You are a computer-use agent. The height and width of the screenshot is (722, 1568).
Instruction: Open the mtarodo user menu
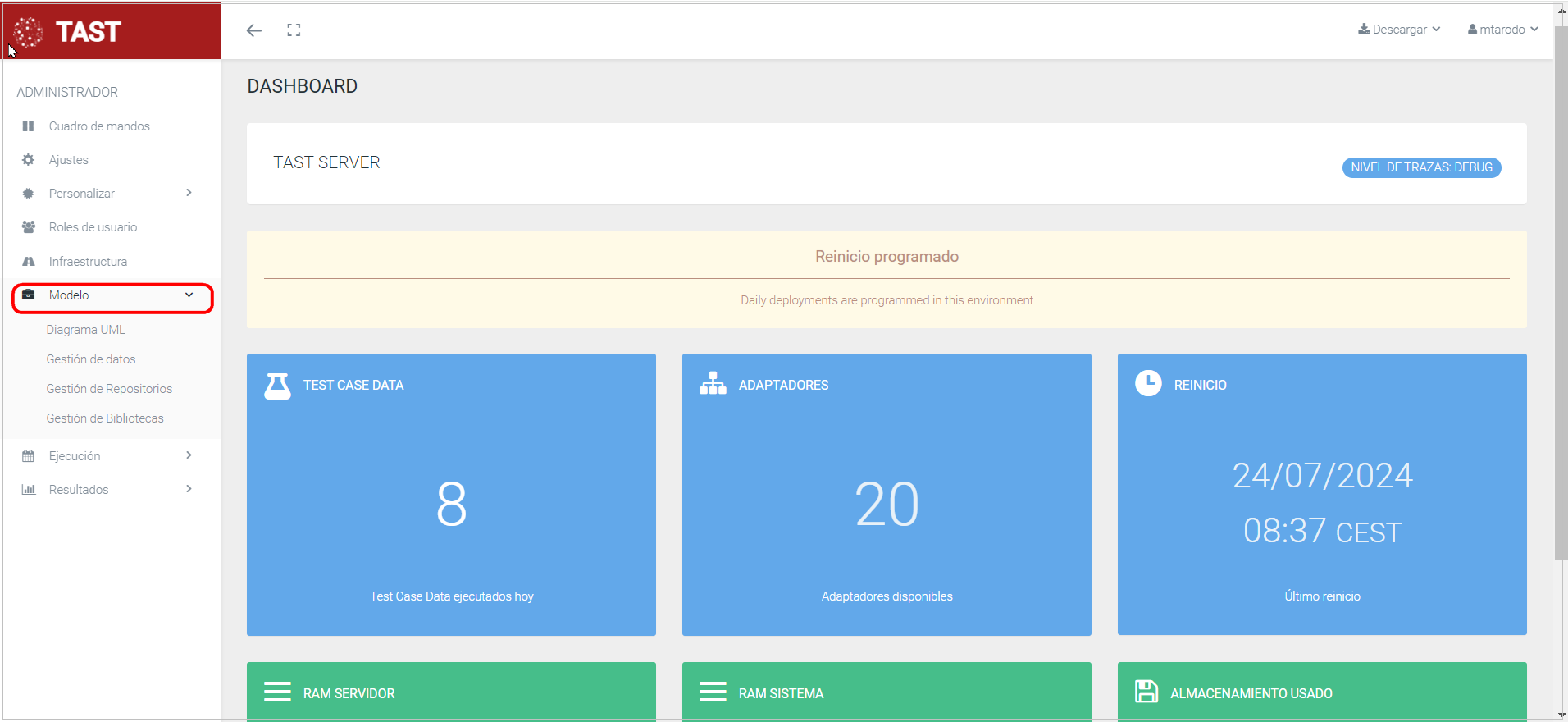click(x=1502, y=30)
